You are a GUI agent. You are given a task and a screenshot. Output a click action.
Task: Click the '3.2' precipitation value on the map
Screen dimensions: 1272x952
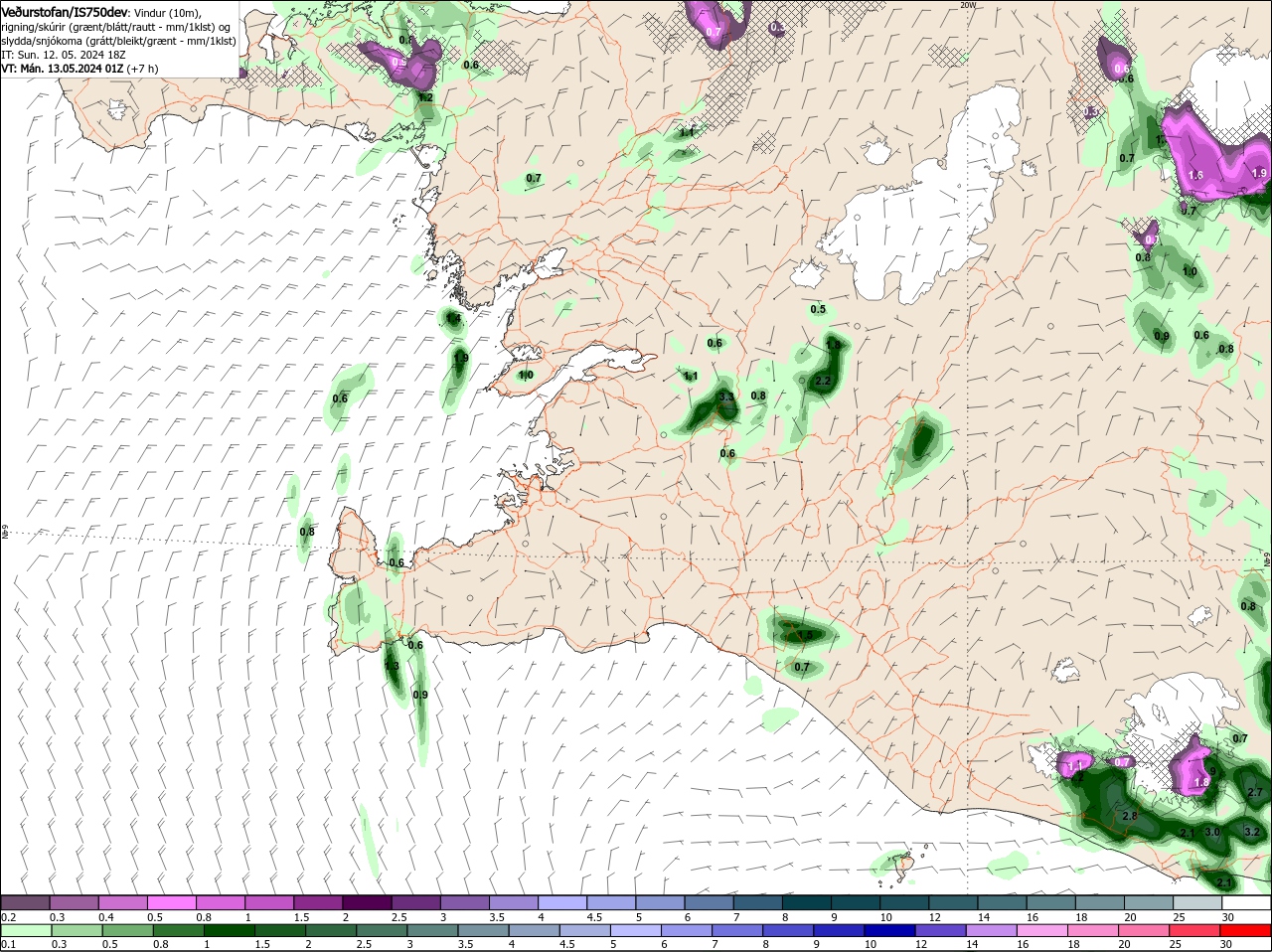pos(1252,832)
